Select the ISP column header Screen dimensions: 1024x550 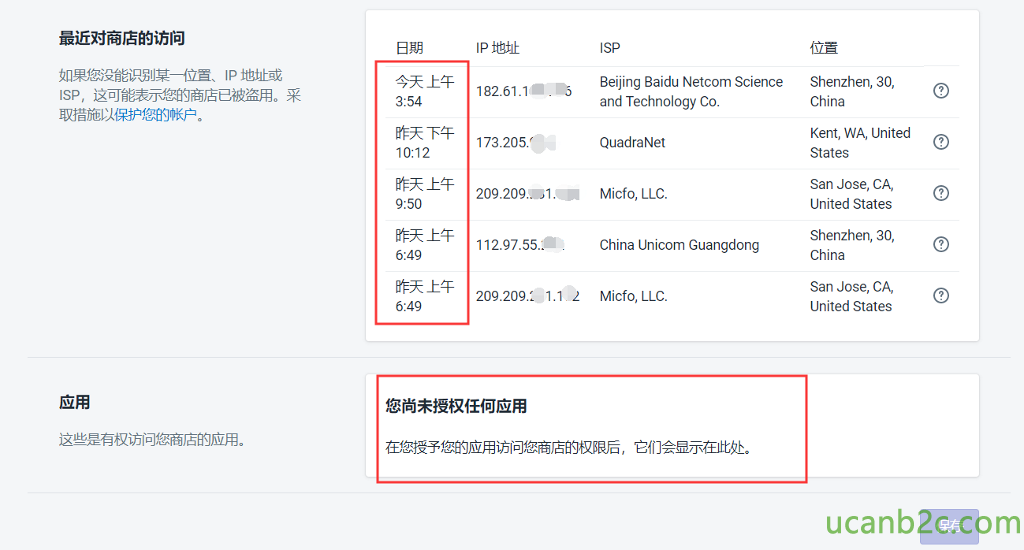point(610,48)
